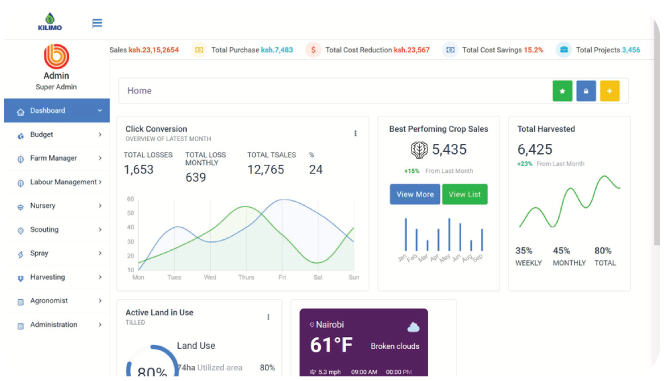
Task: Click the 61°F temperature reading
Action: [331, 345]
